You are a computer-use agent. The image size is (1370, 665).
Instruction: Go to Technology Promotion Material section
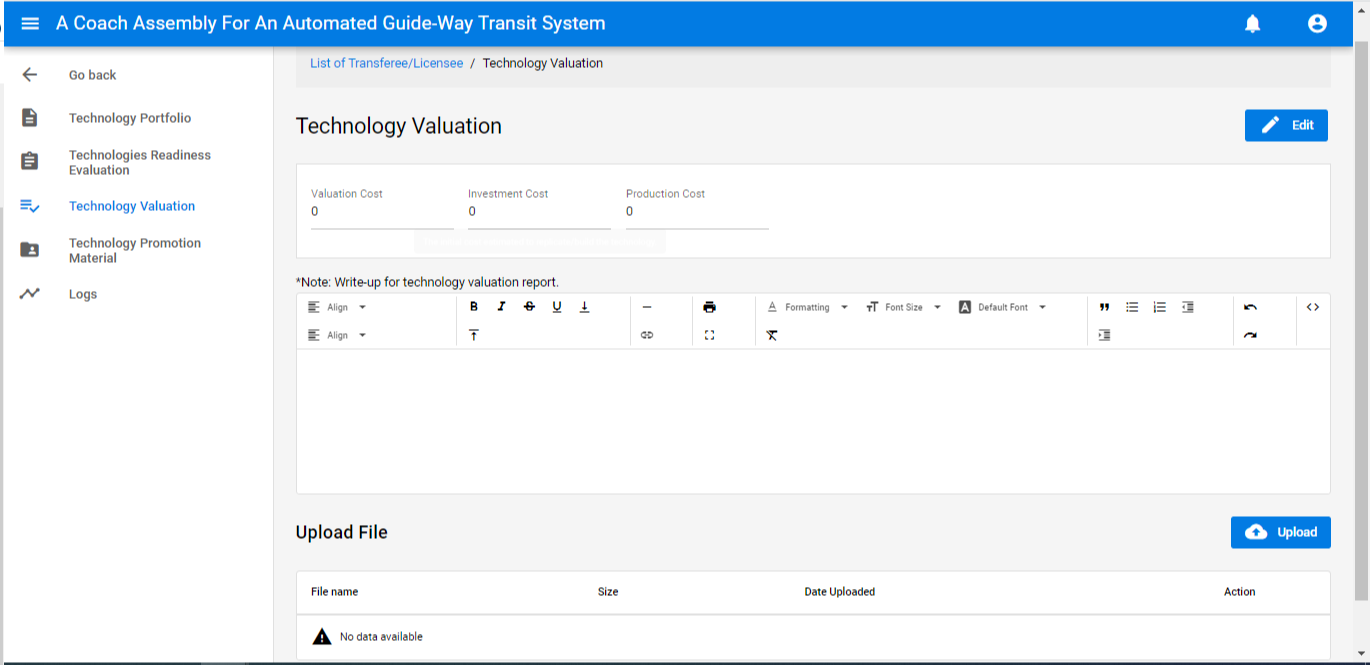(135, 250)
